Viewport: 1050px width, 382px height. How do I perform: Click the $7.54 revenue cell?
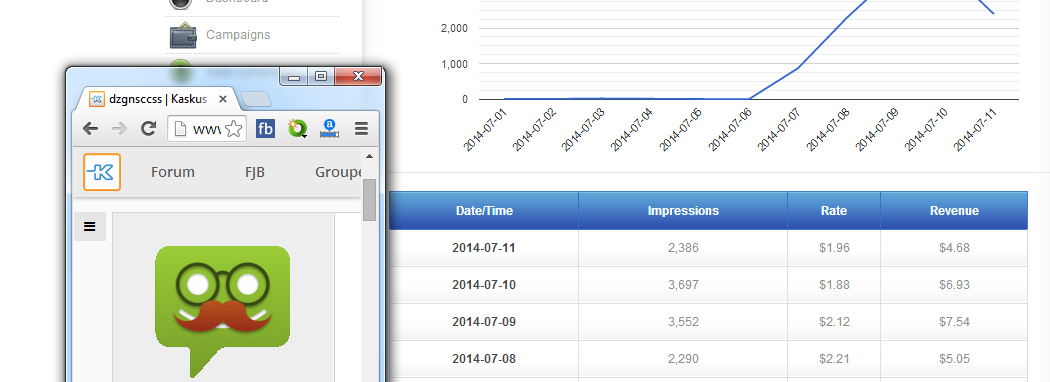[954, 322]
